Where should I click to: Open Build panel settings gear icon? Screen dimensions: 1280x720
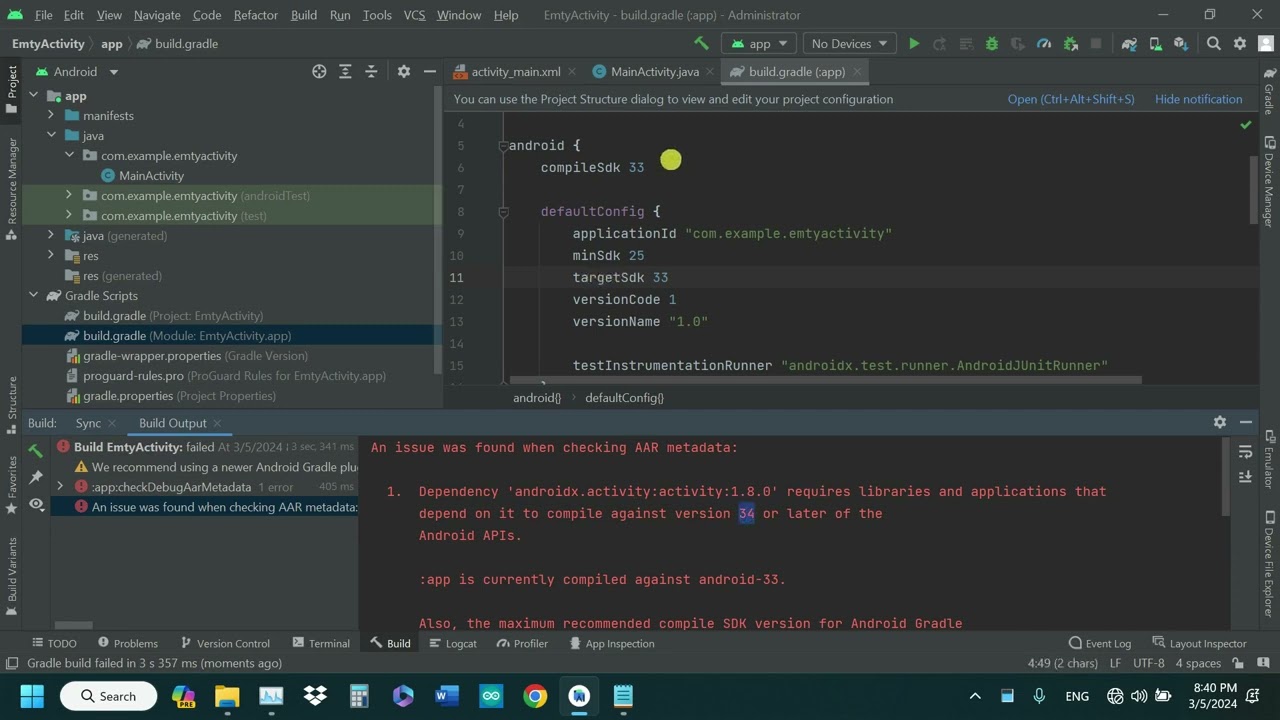click(1220, 422)
